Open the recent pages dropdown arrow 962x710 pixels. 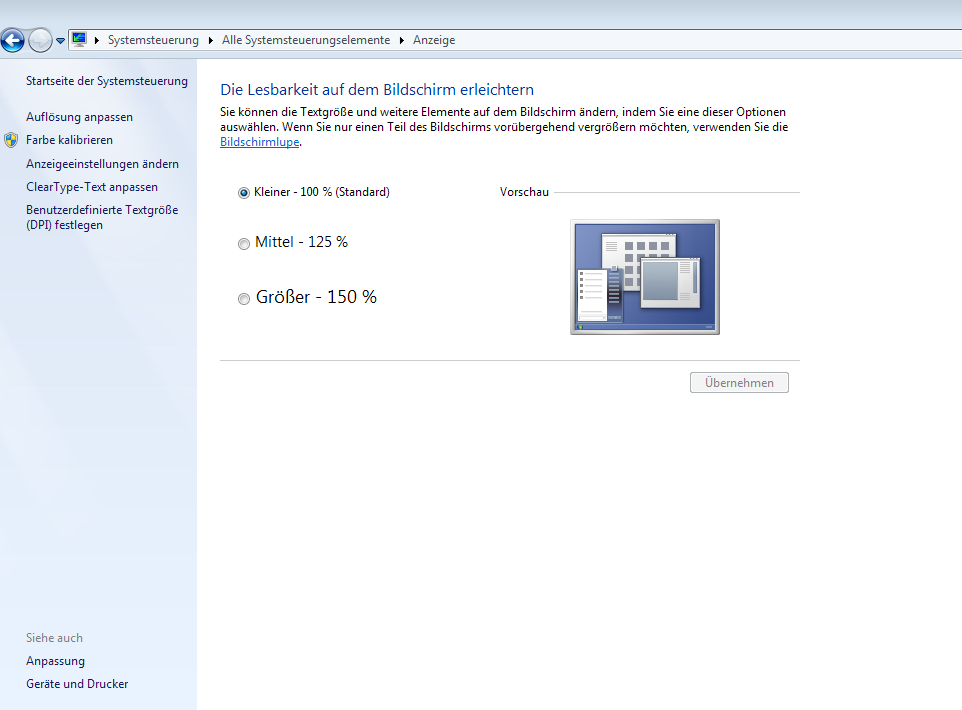60,41
